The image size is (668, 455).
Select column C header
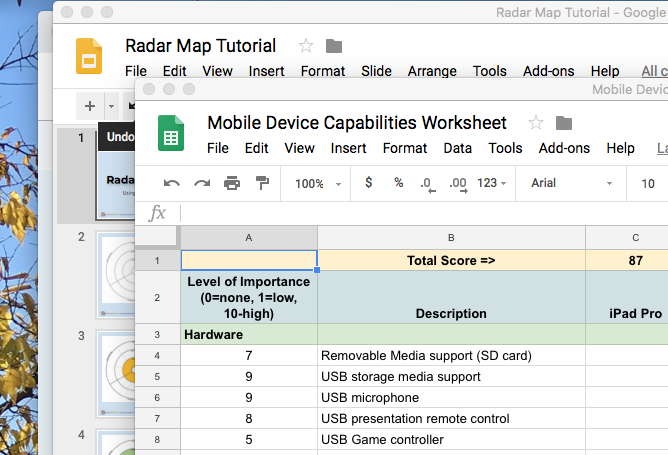click(x=627, y=238)
